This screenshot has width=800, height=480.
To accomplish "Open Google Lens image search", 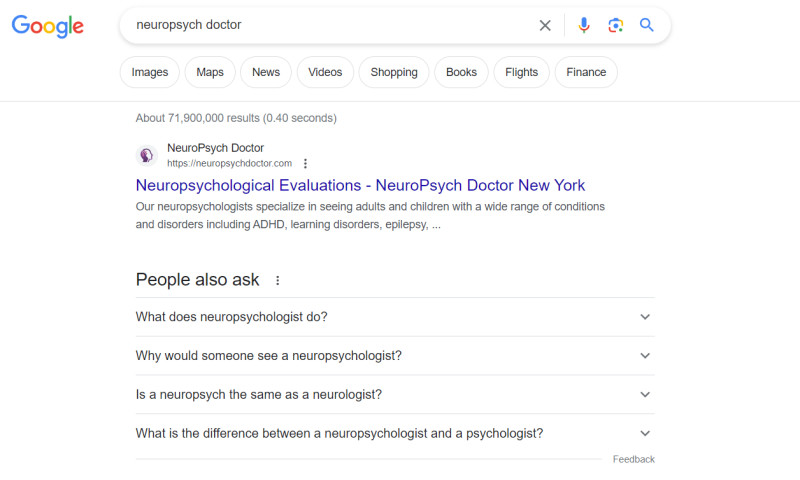I will 616,26.
